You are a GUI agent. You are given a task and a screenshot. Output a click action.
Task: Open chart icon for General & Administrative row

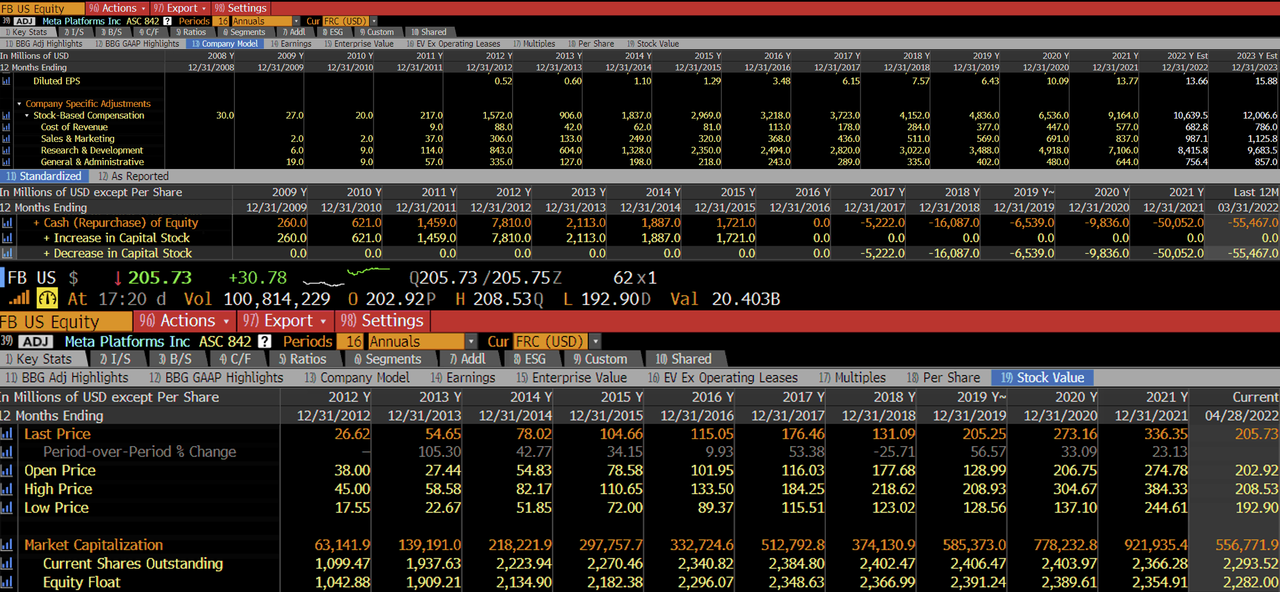pos(7,162)
